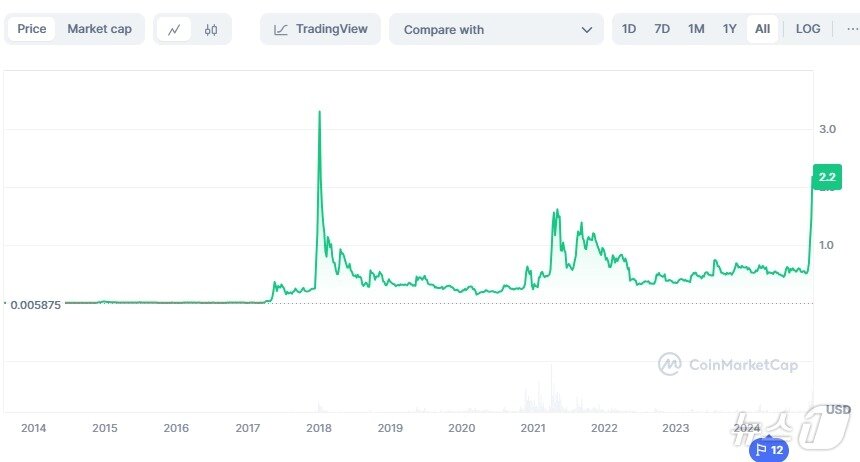Select the Price view toggle
This screenshot has width=860, height=462.
click(32, 29)
